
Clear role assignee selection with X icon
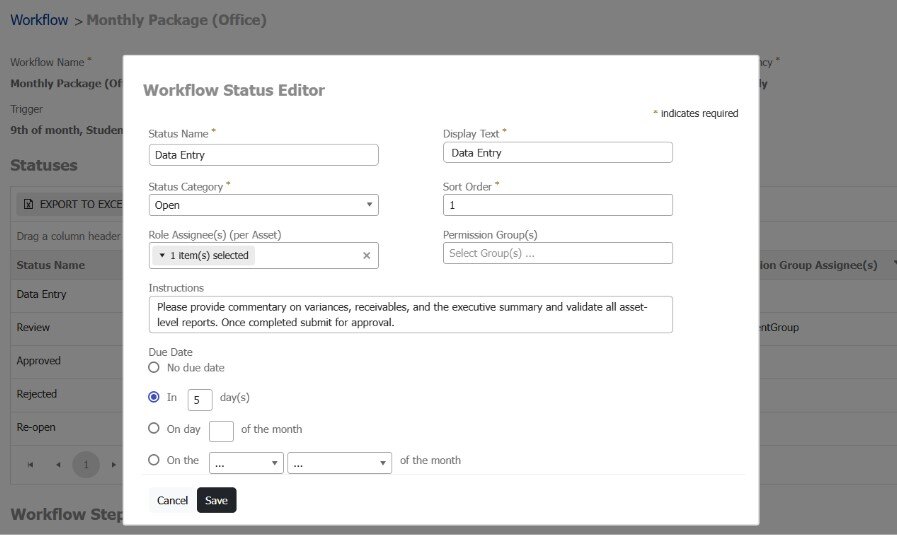(367, 256)
